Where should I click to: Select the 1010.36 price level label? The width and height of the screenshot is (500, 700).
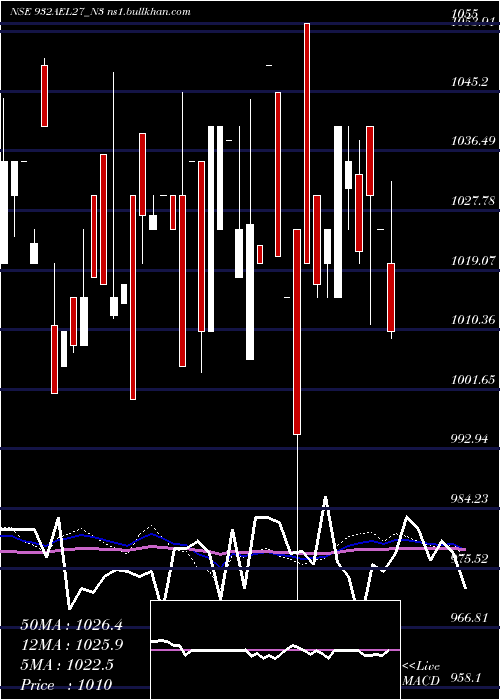(x=473, y=320)
